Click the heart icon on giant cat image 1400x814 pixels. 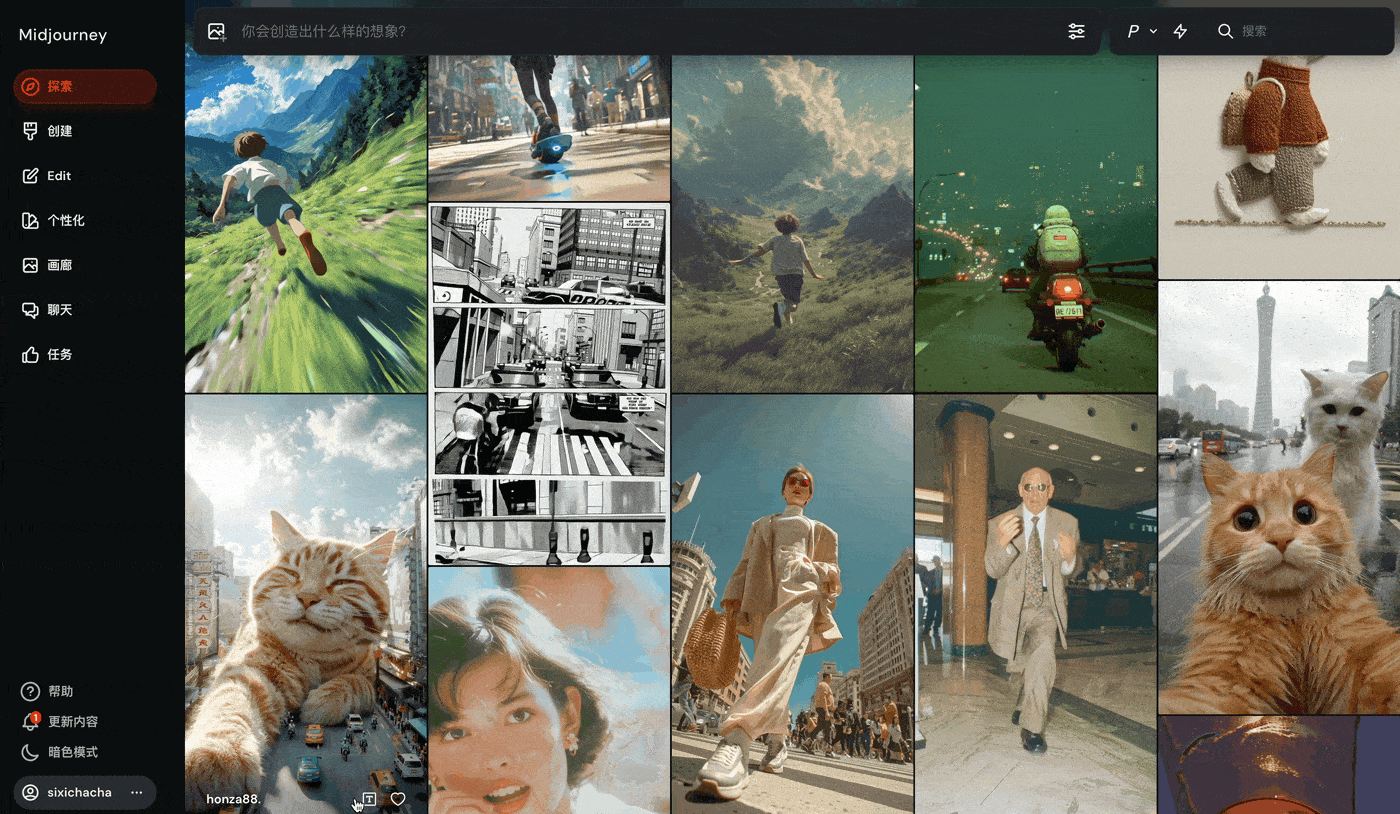tap(398, 799)
